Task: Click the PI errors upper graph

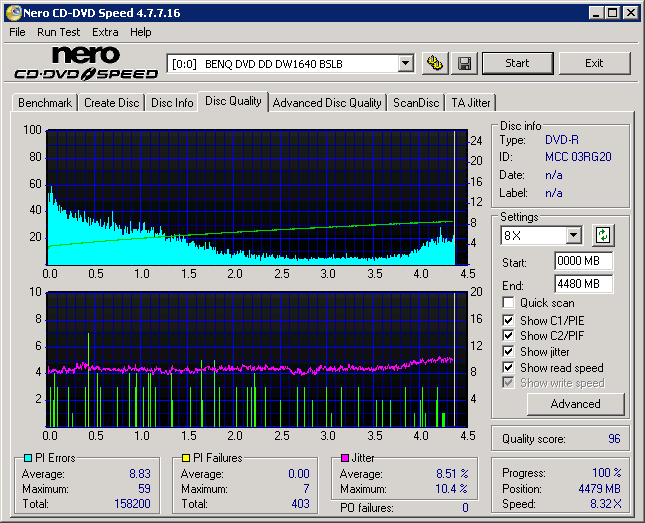Action: pos(257,198)
